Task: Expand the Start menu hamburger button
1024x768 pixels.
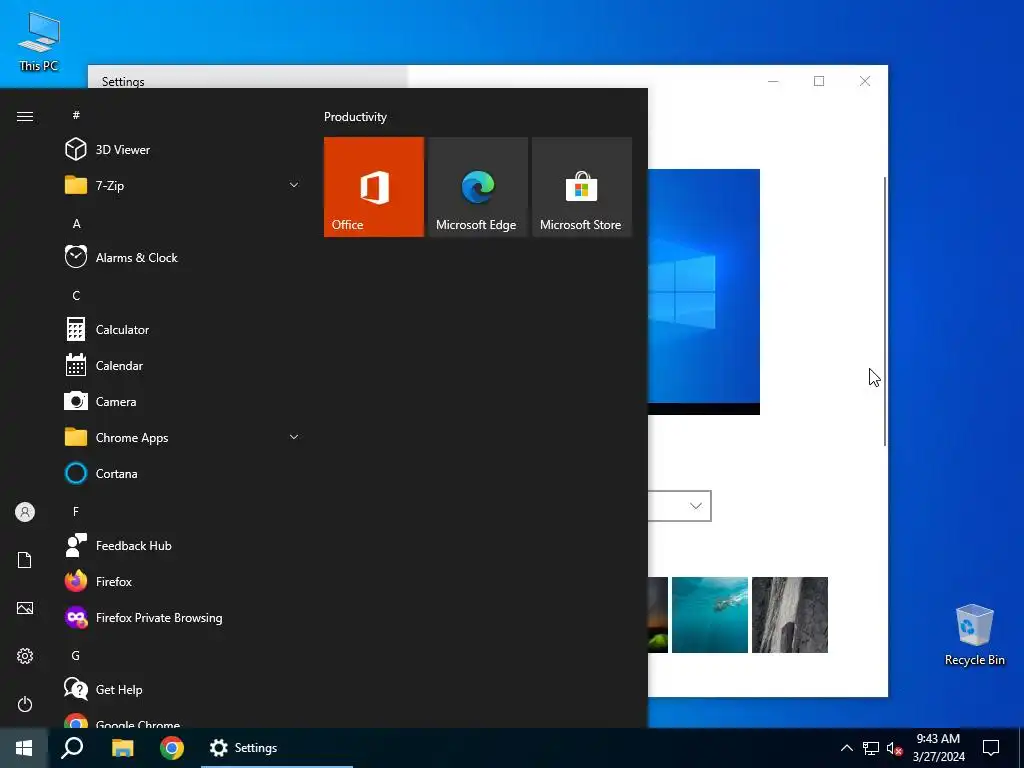Action: (x=25, y=116)
